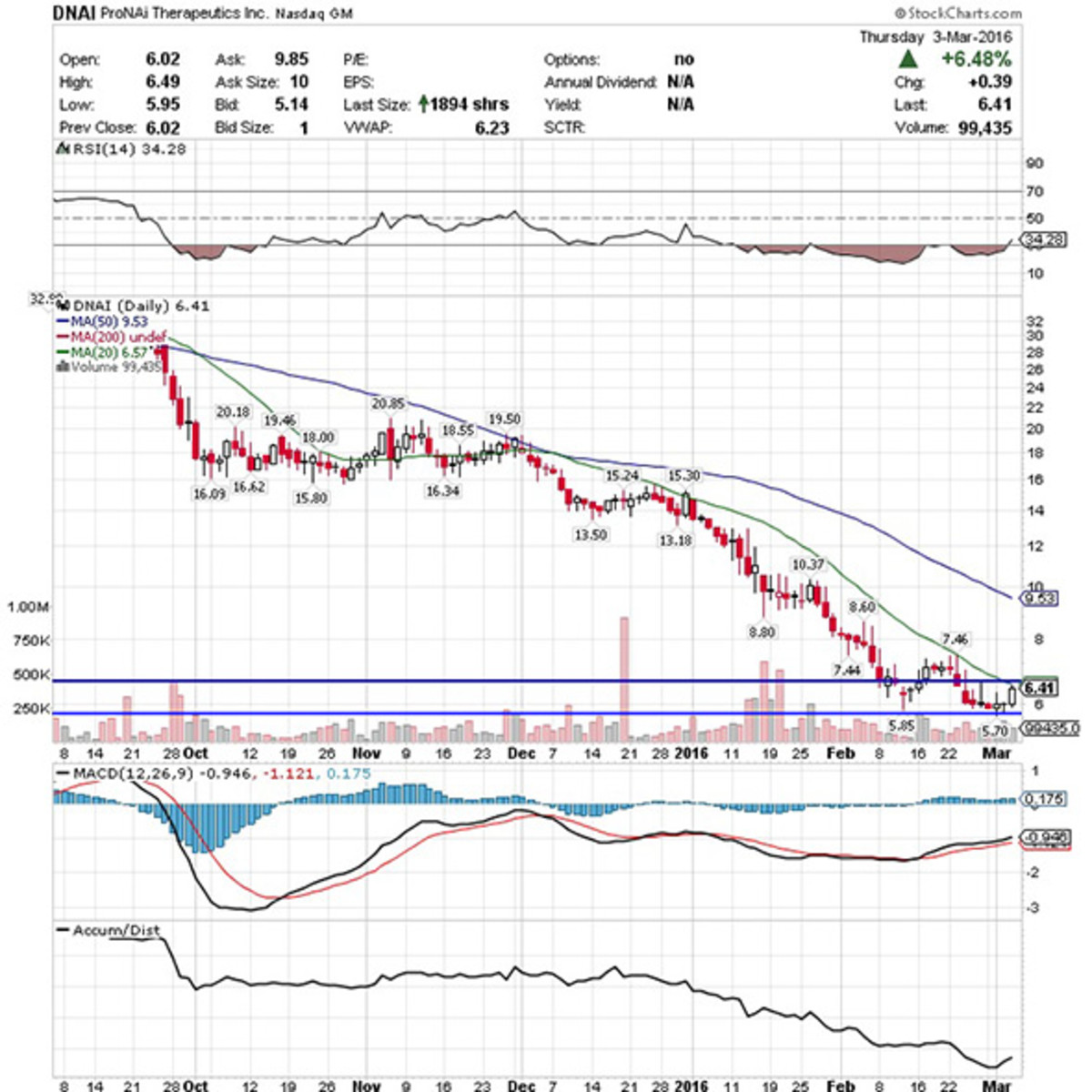Click the RSI current value tag 34.28

pyautogui.click(x=1043, y=240)
